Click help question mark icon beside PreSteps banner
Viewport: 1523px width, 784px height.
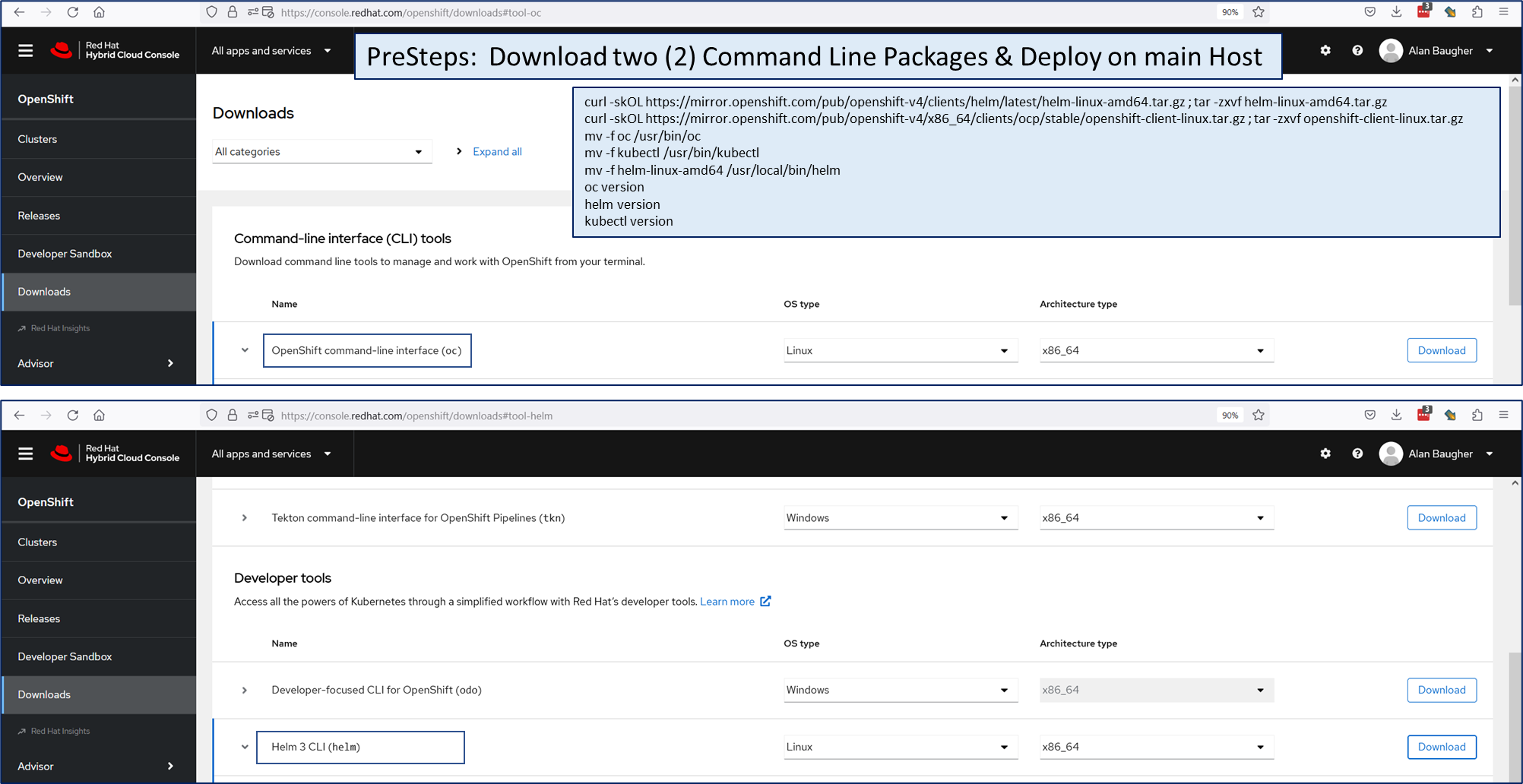(1357, 51)
